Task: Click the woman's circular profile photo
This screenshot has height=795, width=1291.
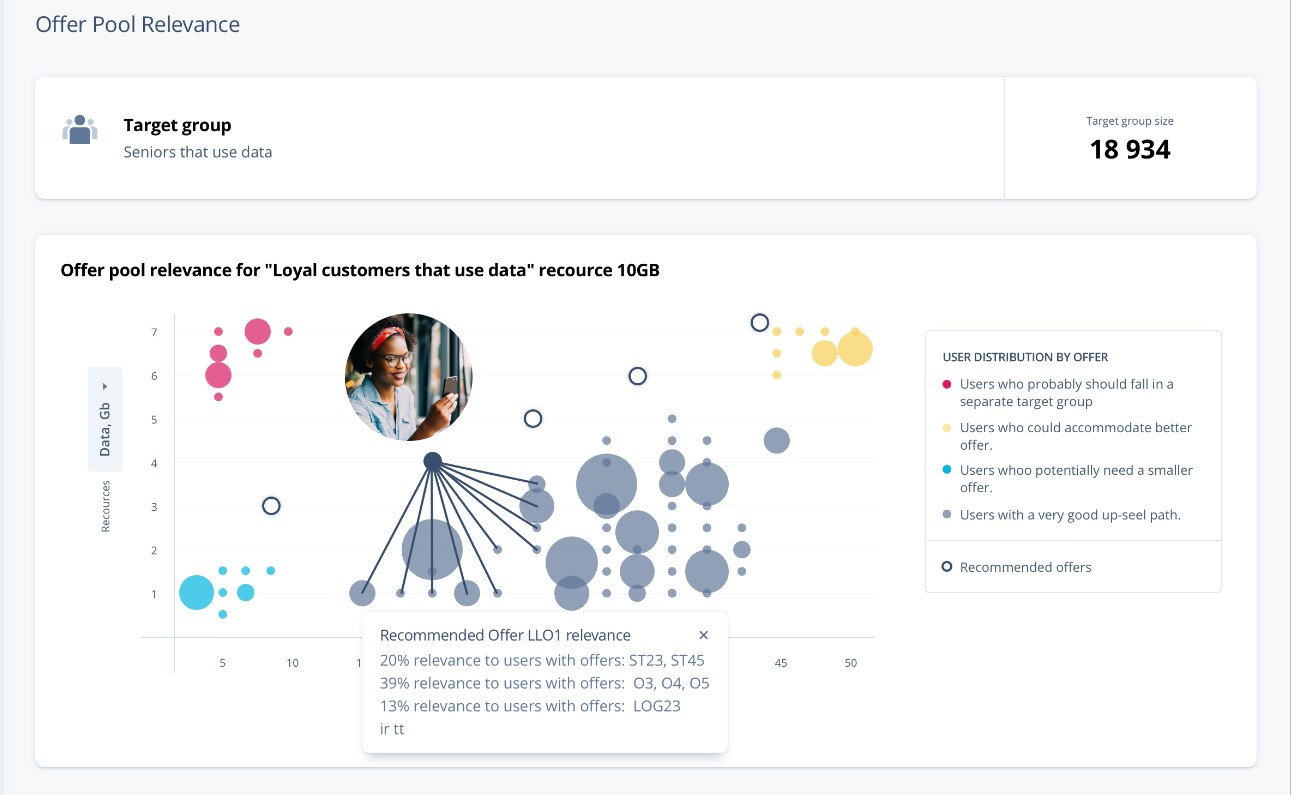Action: pyautogui.click(x=408, y=377)
